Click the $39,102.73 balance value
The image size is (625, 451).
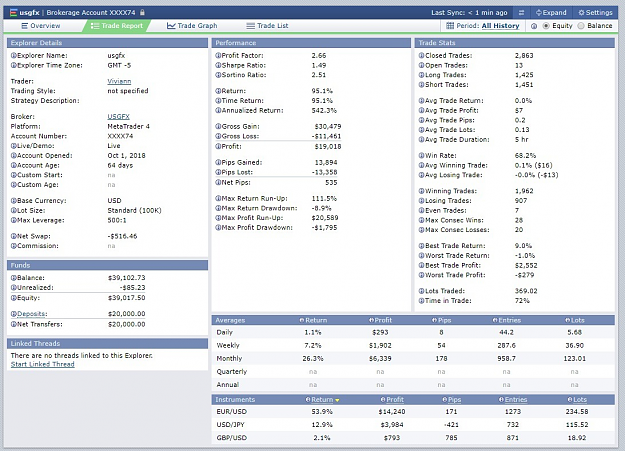coord(126,278)
